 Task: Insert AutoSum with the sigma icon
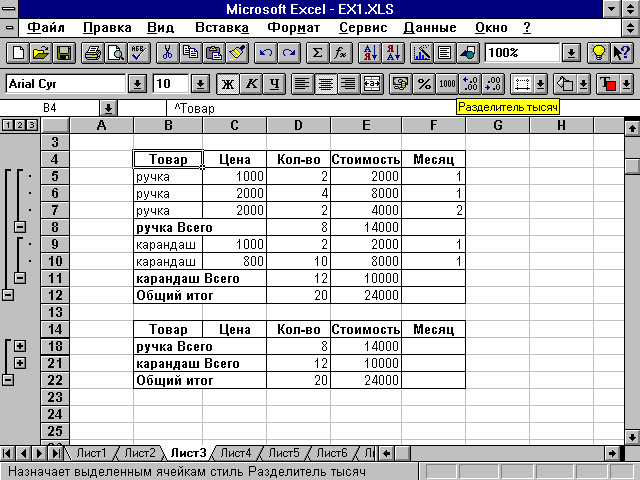pos(317,53)
